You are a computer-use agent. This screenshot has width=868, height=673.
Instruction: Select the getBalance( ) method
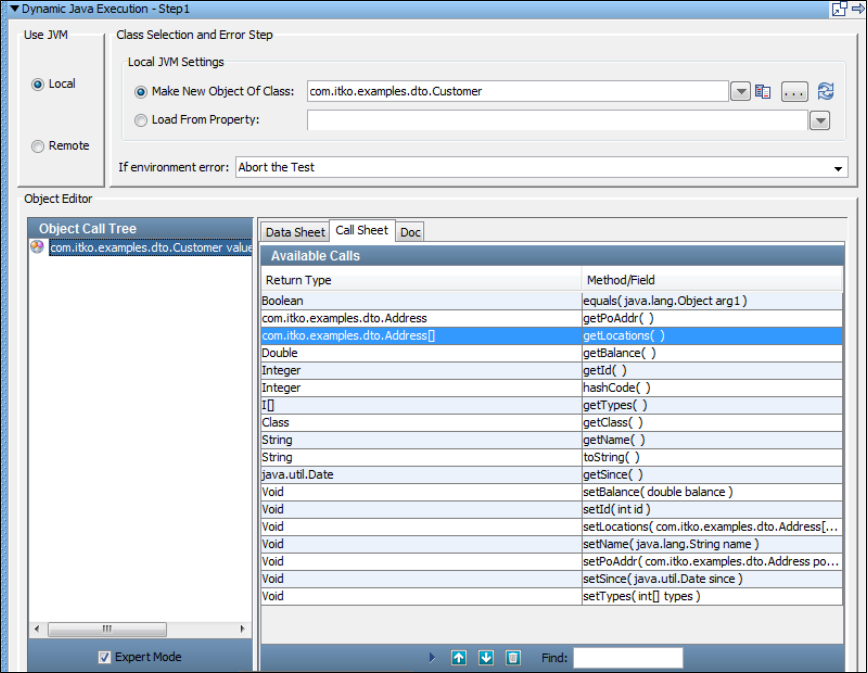[552, 353]
